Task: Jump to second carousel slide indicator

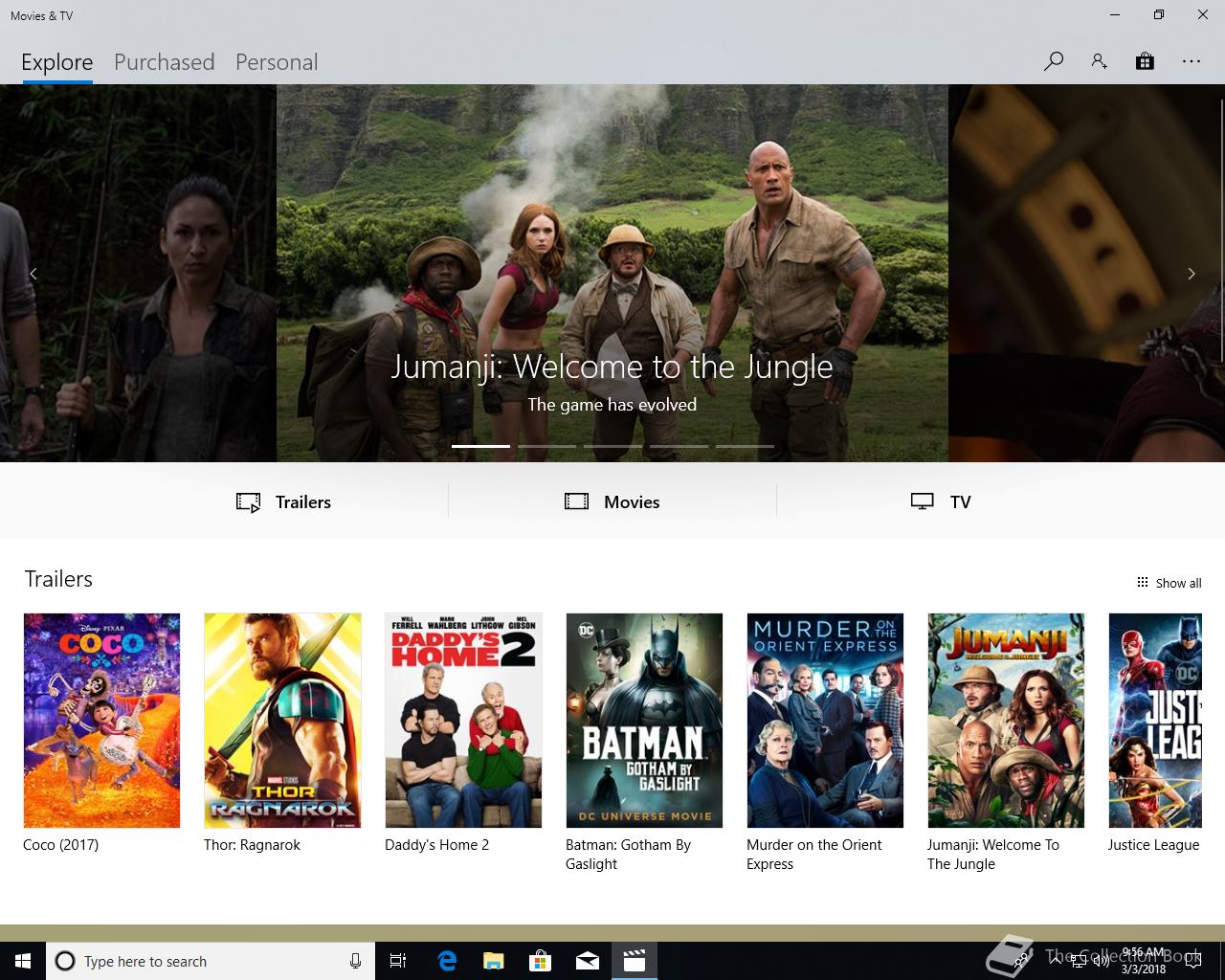Action: click(x=546, y=446)
